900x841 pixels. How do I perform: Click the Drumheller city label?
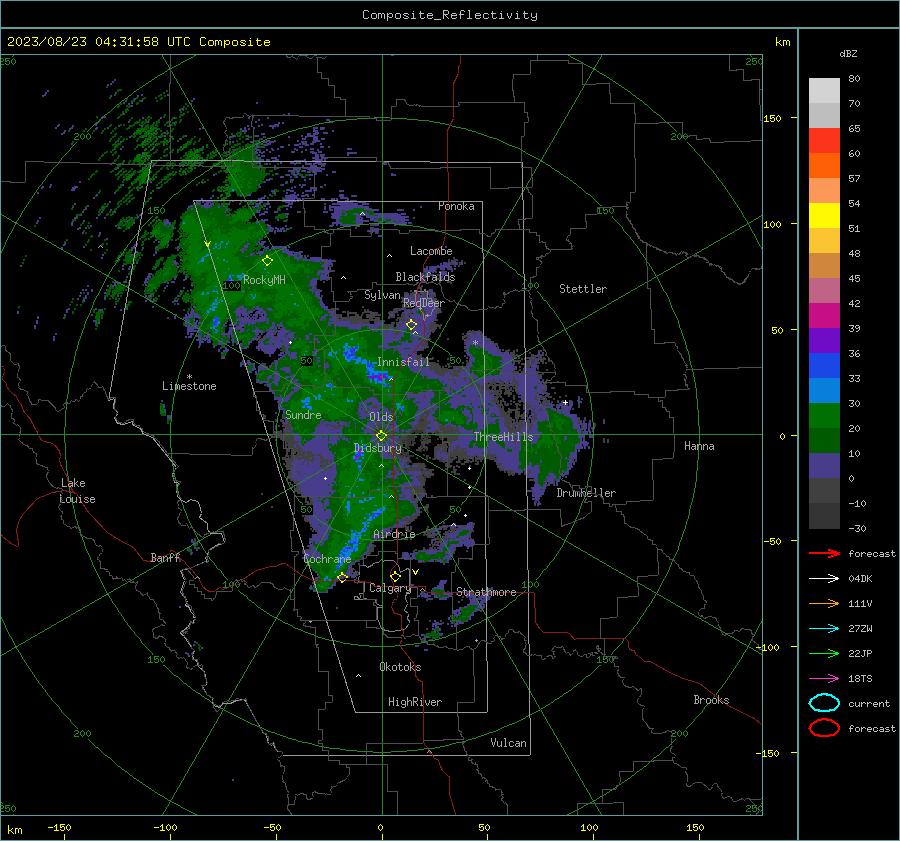pyautogui.click(x=586, y=493)
